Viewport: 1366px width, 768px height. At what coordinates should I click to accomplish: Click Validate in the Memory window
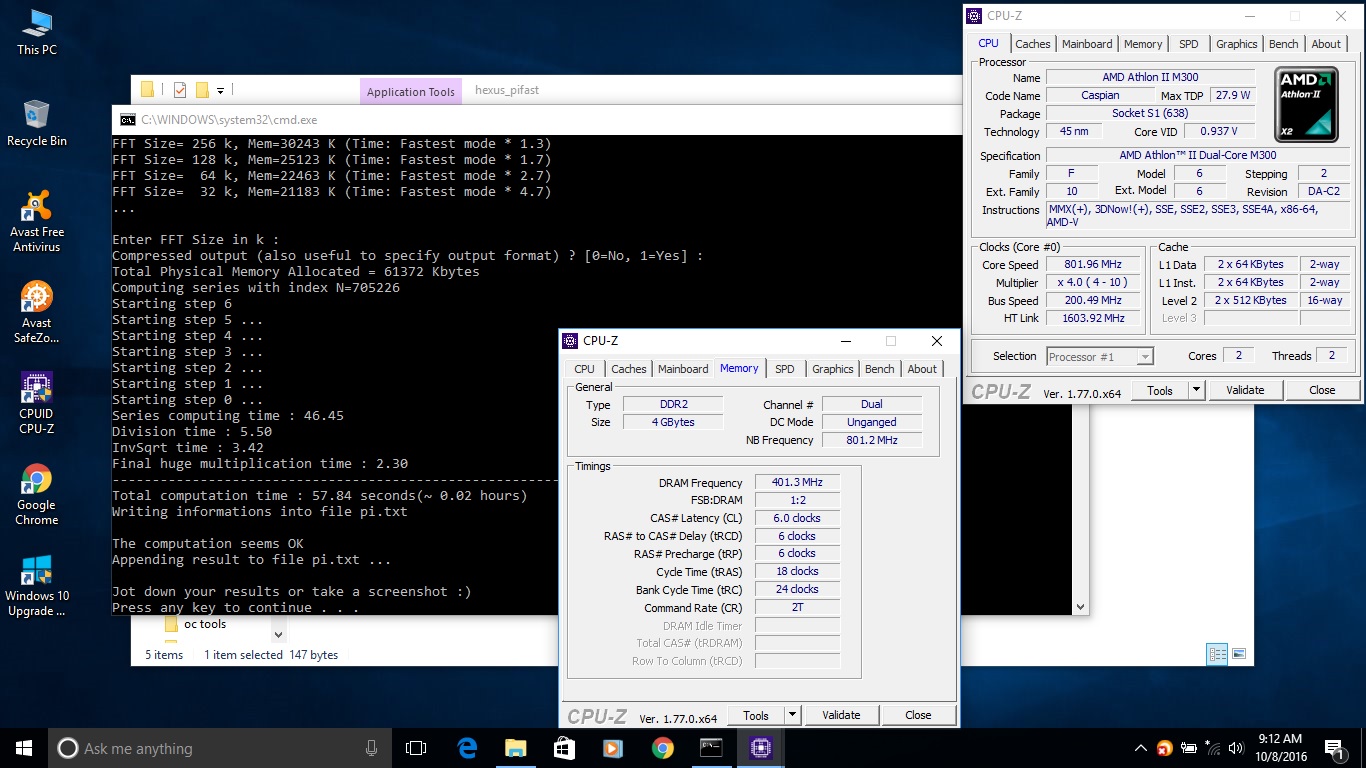pyautogui.click(x=841, y=715)
